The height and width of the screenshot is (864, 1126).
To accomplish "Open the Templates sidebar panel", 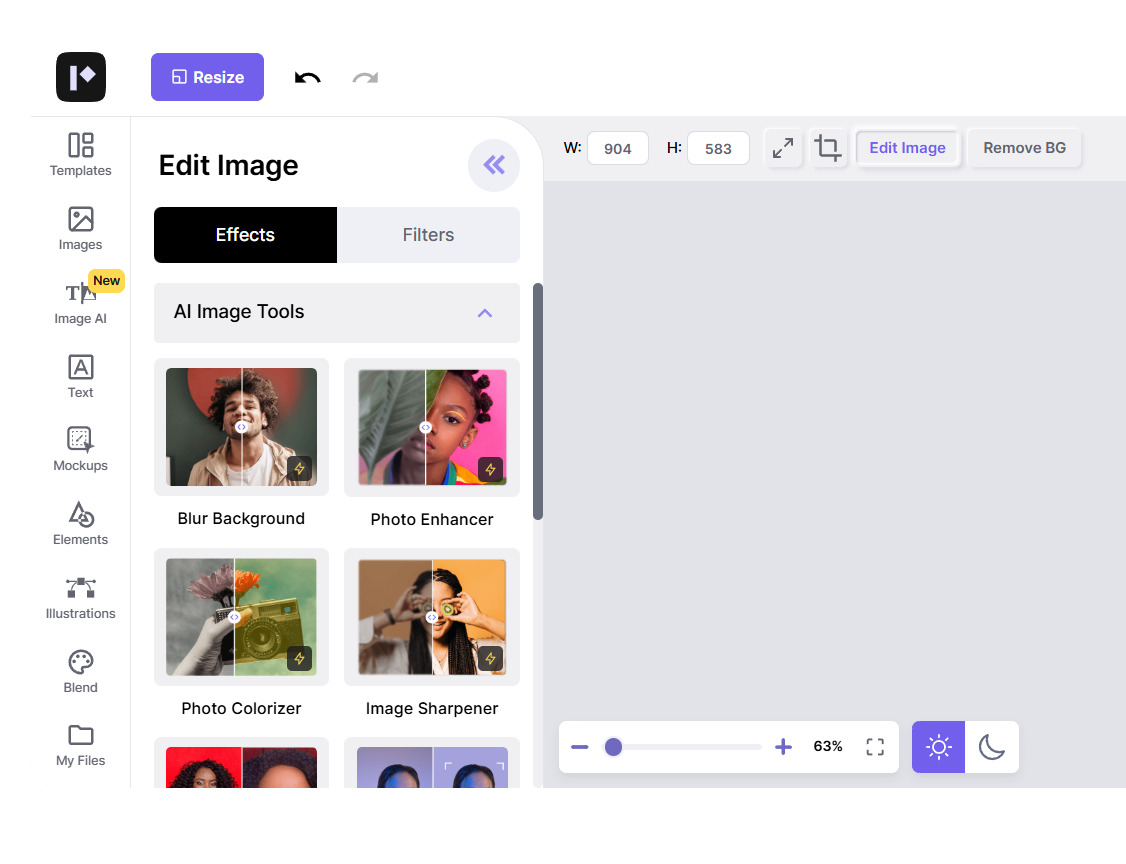I will pos(80,154).
